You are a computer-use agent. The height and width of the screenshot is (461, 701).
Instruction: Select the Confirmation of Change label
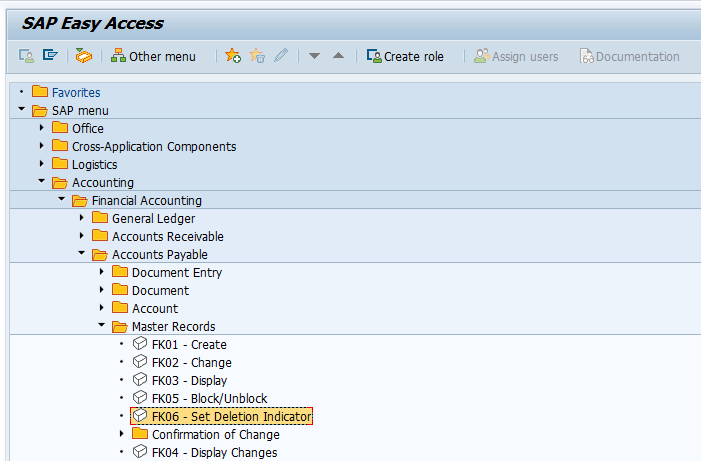click(216, 435)
